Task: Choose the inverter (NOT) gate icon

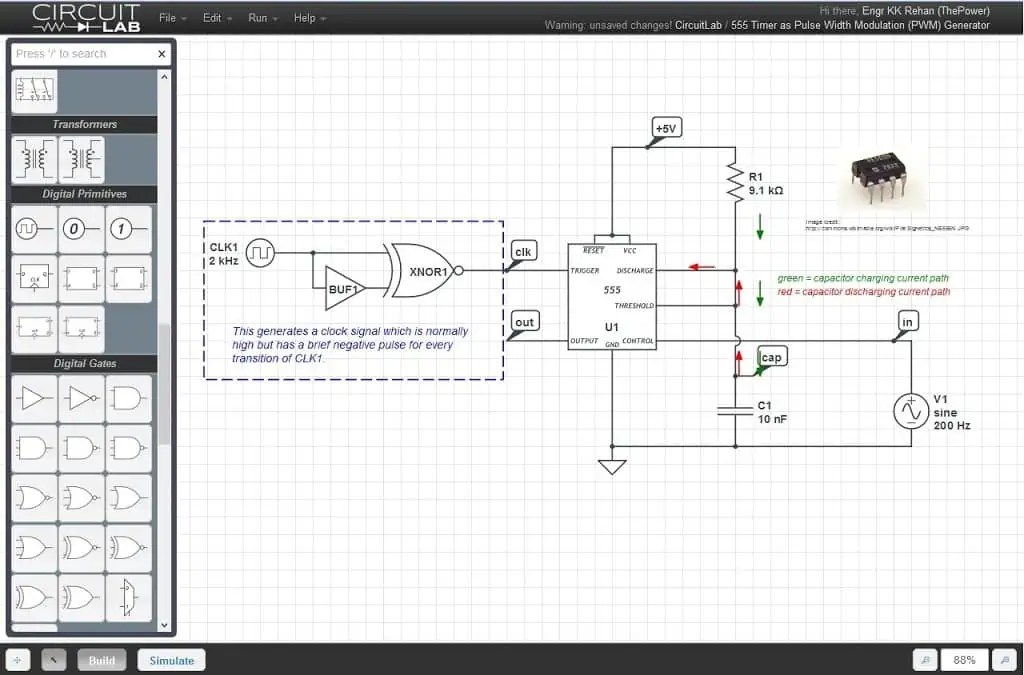Action: 81,398
